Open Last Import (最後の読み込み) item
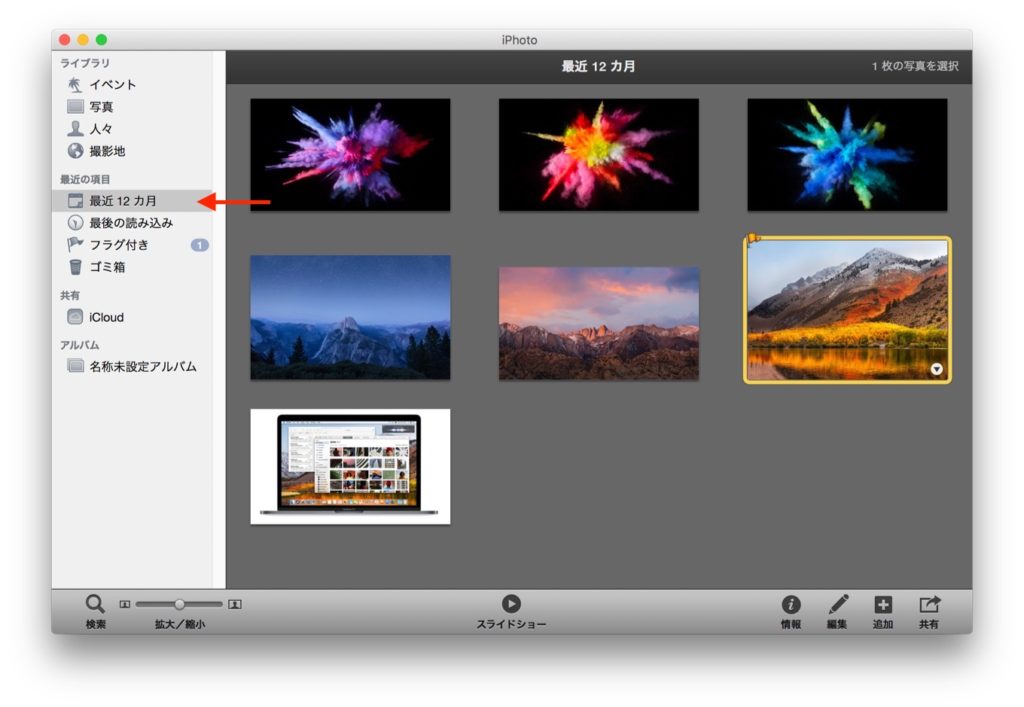 tap(130, 223)
